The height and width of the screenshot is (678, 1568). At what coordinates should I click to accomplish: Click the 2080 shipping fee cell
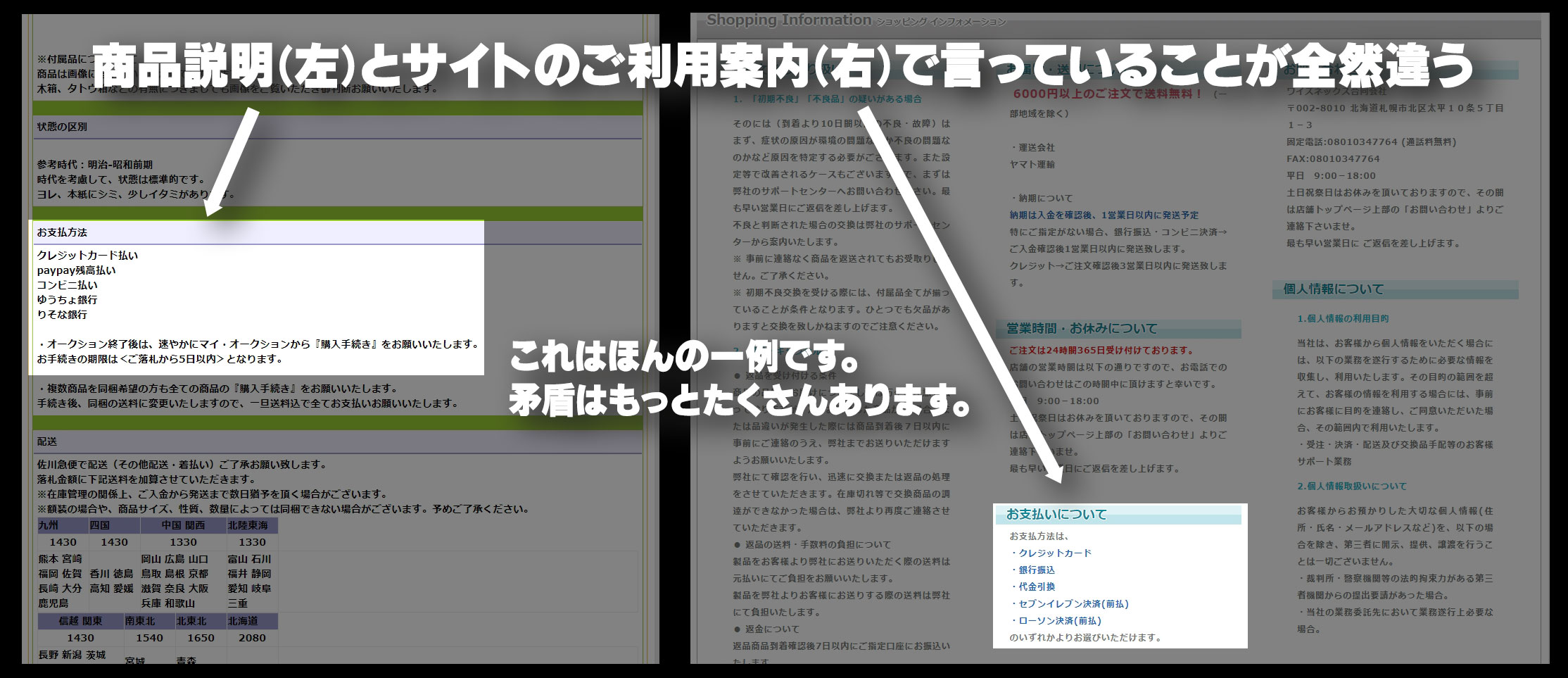252,638
